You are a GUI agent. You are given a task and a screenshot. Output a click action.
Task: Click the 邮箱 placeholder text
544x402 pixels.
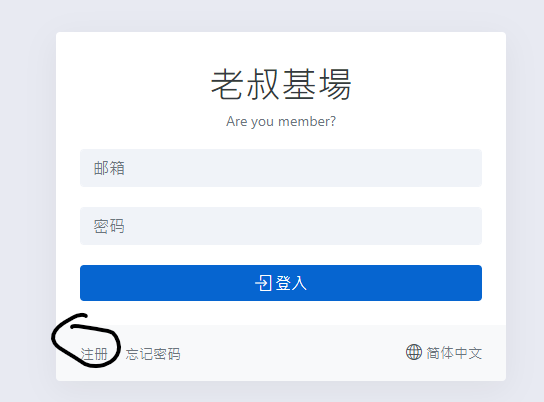tap(109, 168)
